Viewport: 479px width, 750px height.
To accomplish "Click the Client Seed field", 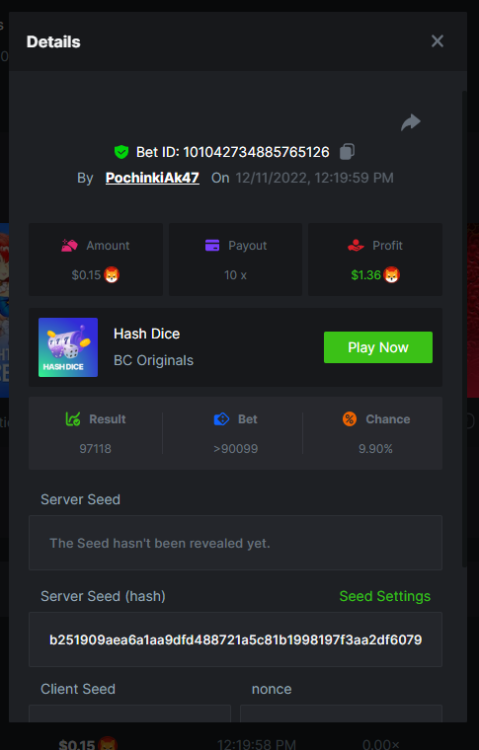I will (130, 713).
